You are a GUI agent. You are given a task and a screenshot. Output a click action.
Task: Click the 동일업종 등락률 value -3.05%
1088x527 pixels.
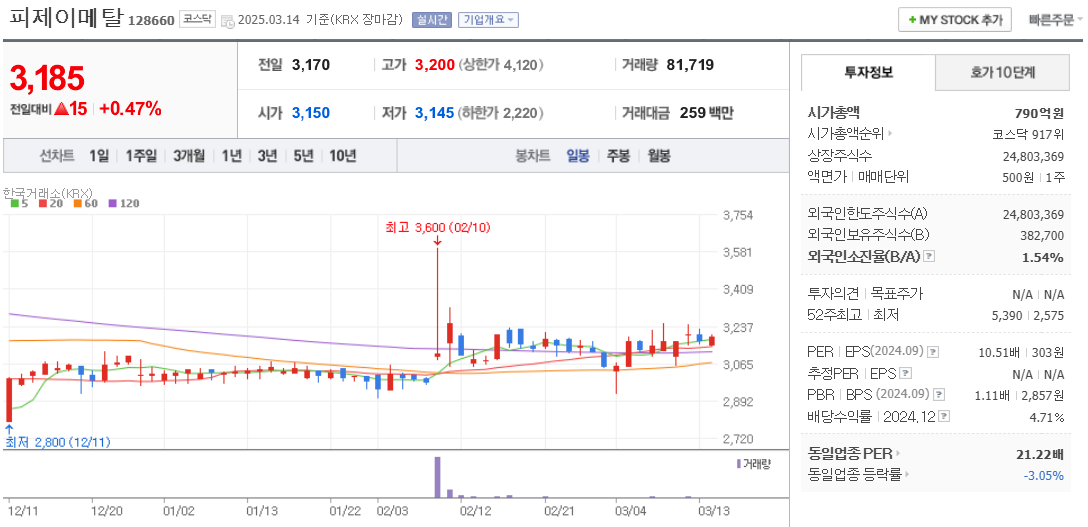pos(1044,476)
